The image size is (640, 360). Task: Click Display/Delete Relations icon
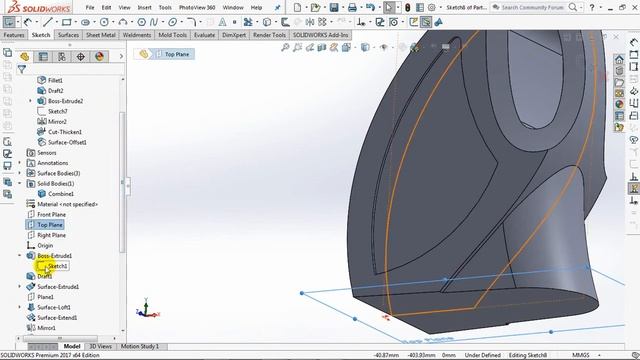pyautogui.click(x=361, y=22)
